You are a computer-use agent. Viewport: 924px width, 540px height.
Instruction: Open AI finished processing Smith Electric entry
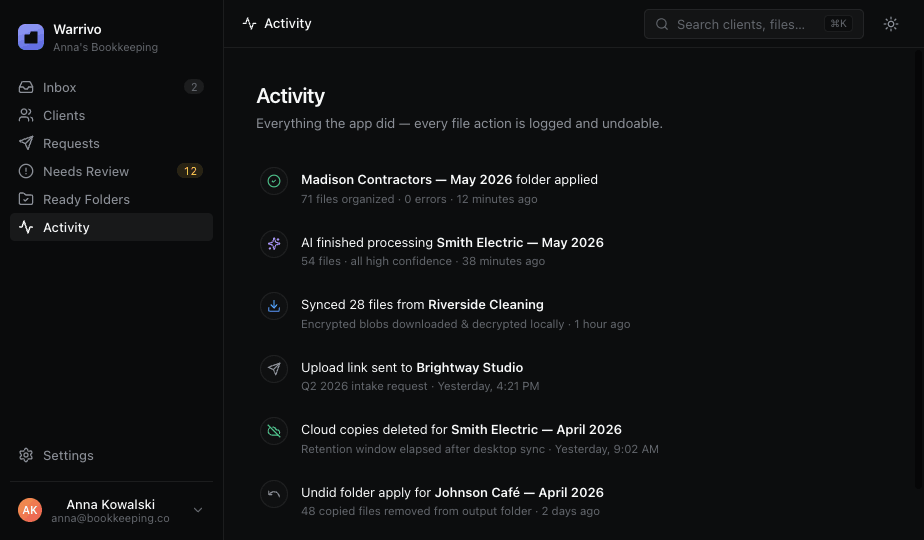click(x=452, y=242)
